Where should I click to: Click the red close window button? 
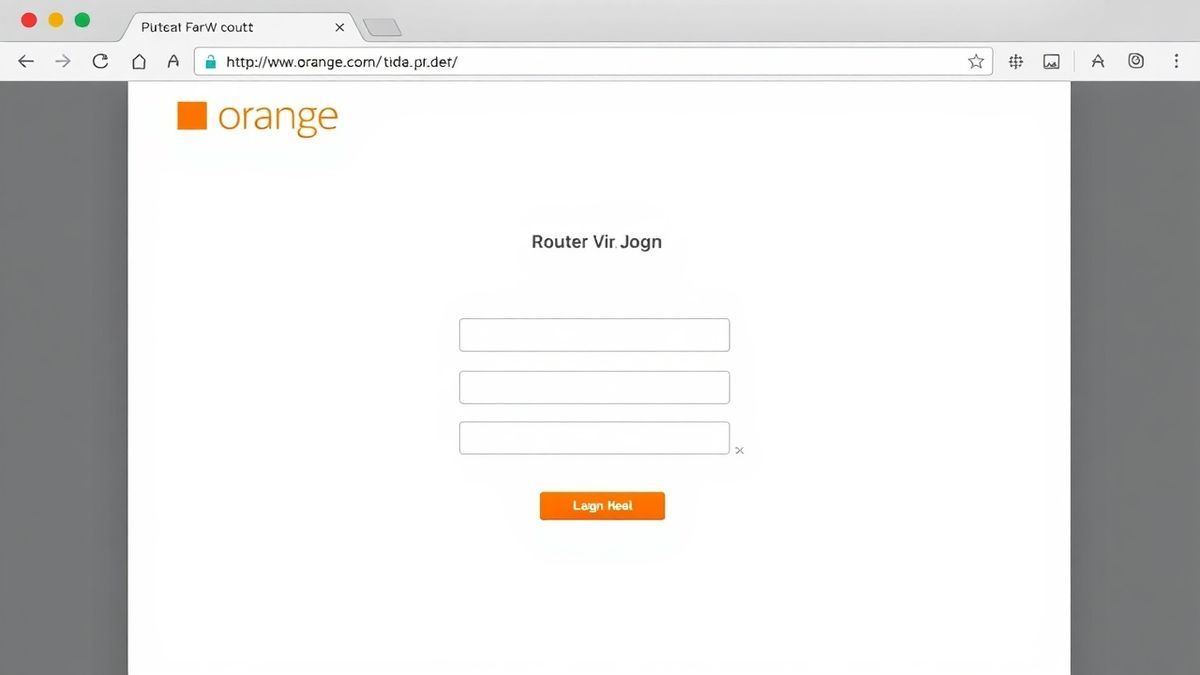pyautogui.click(x=29, y=20)
